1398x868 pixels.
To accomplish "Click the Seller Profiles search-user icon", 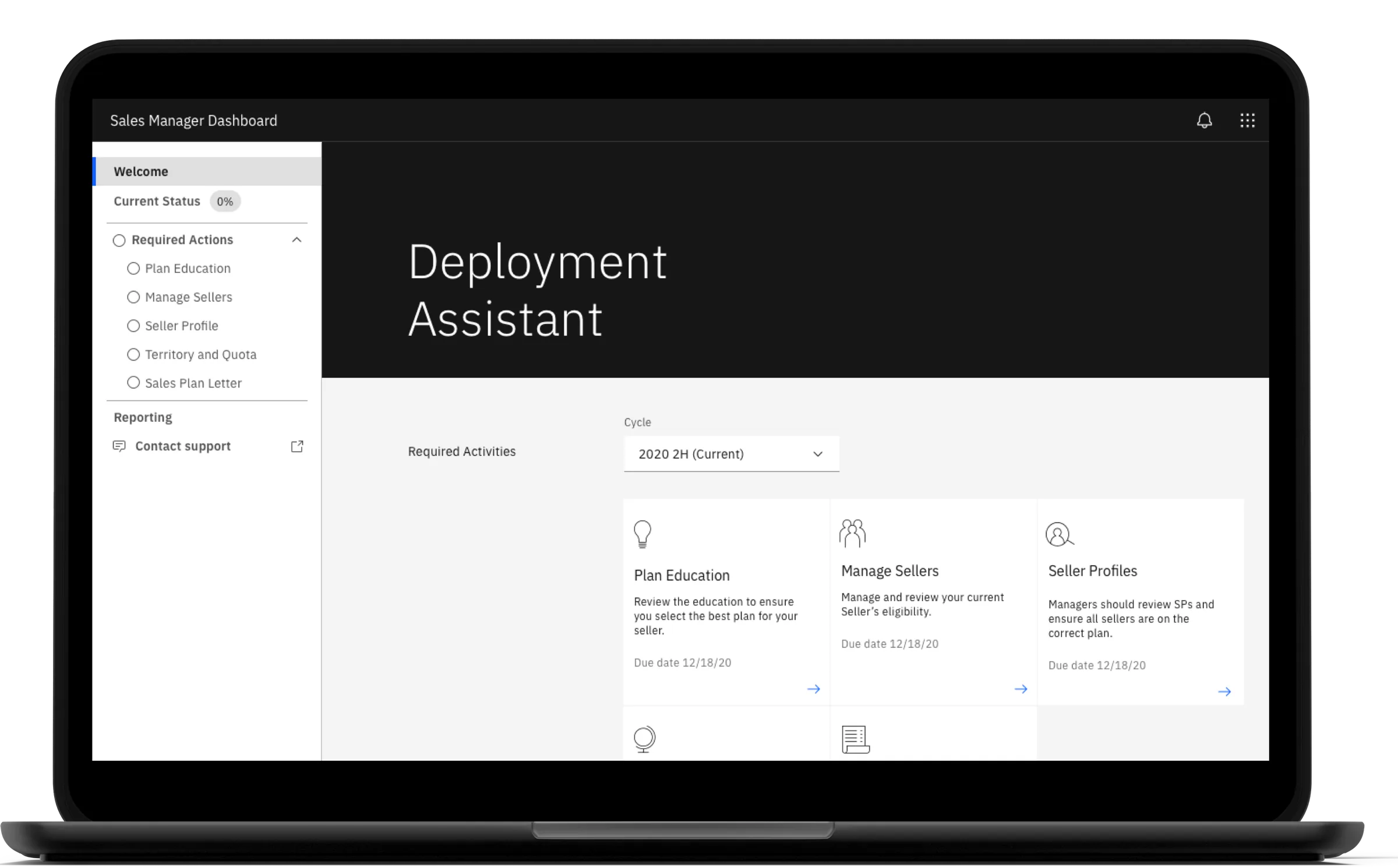I will (x=1059, y=534).
